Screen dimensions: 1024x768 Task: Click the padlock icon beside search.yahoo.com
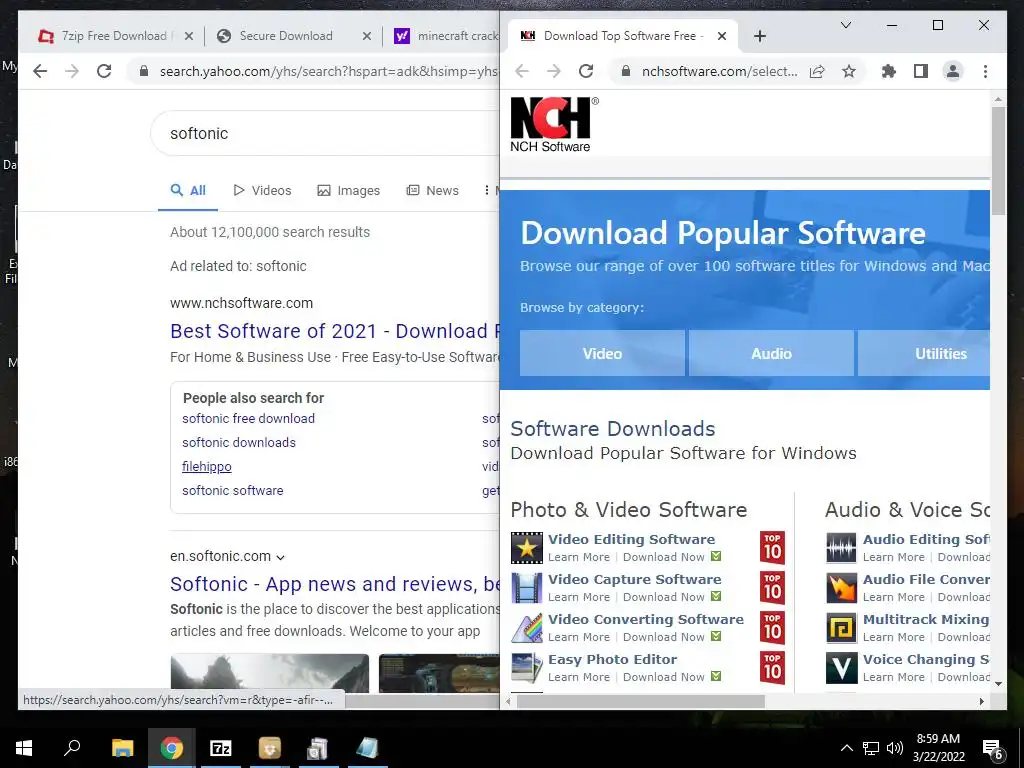[x=144, y=71]
